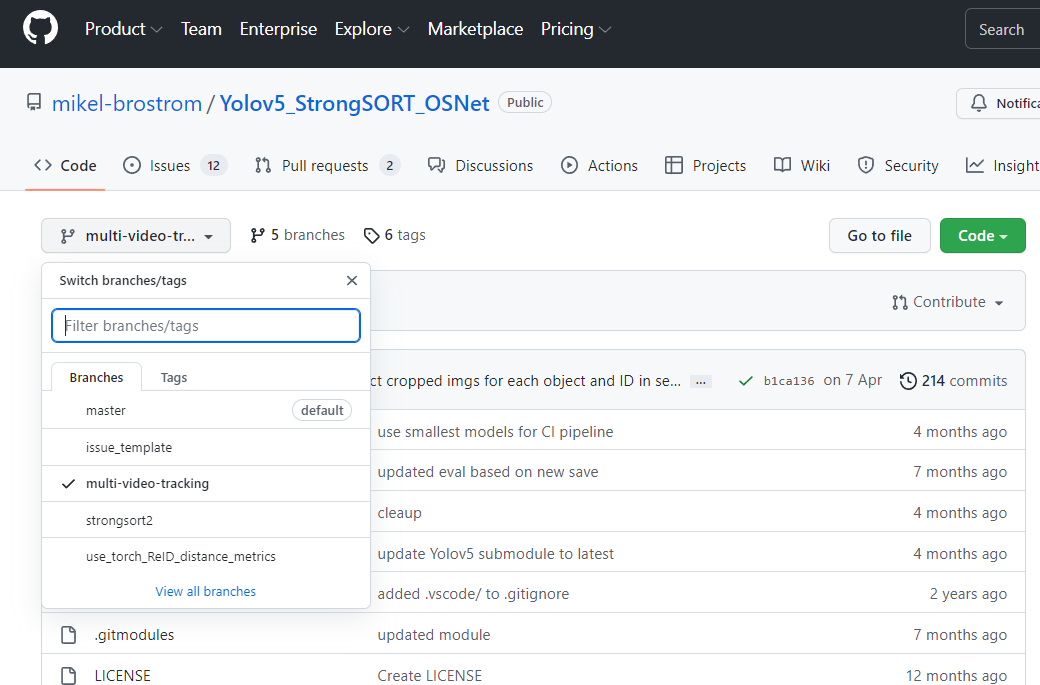Click the .gitmodules file icon
This screenshot has height=685, width=1040.
pyautogui.click(x=68, y=635)
